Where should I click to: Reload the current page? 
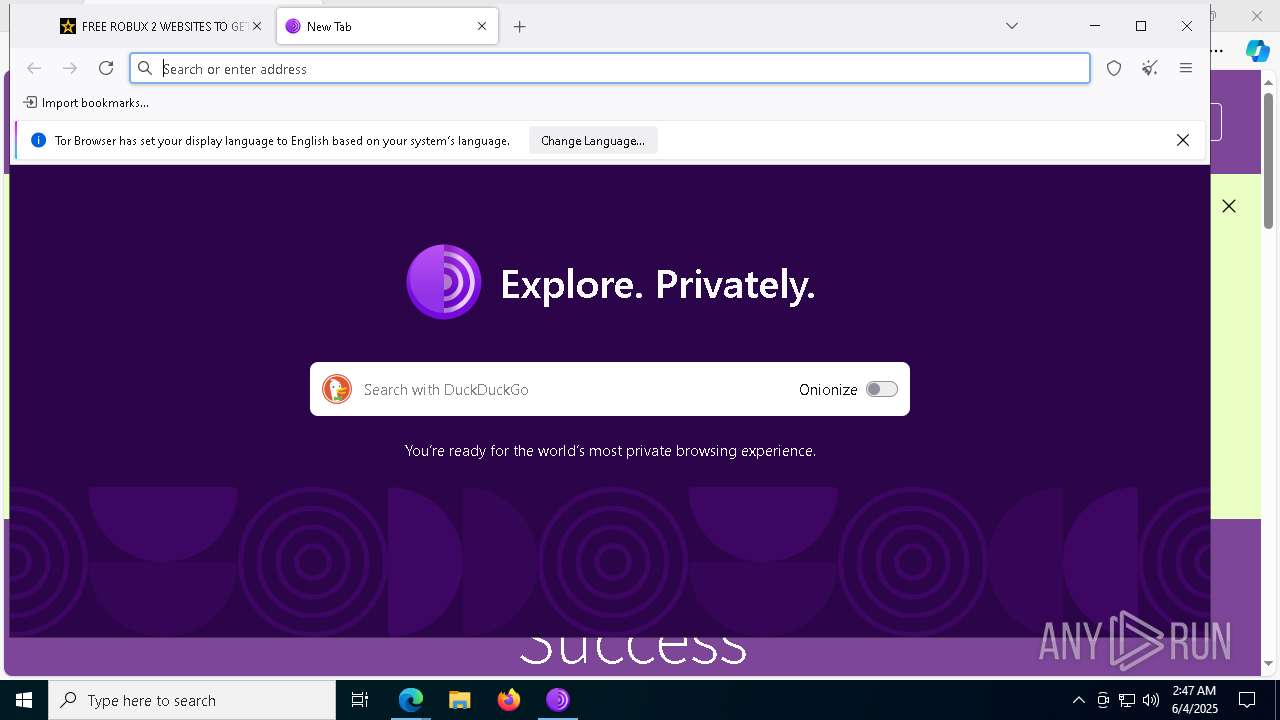[106, 68]
